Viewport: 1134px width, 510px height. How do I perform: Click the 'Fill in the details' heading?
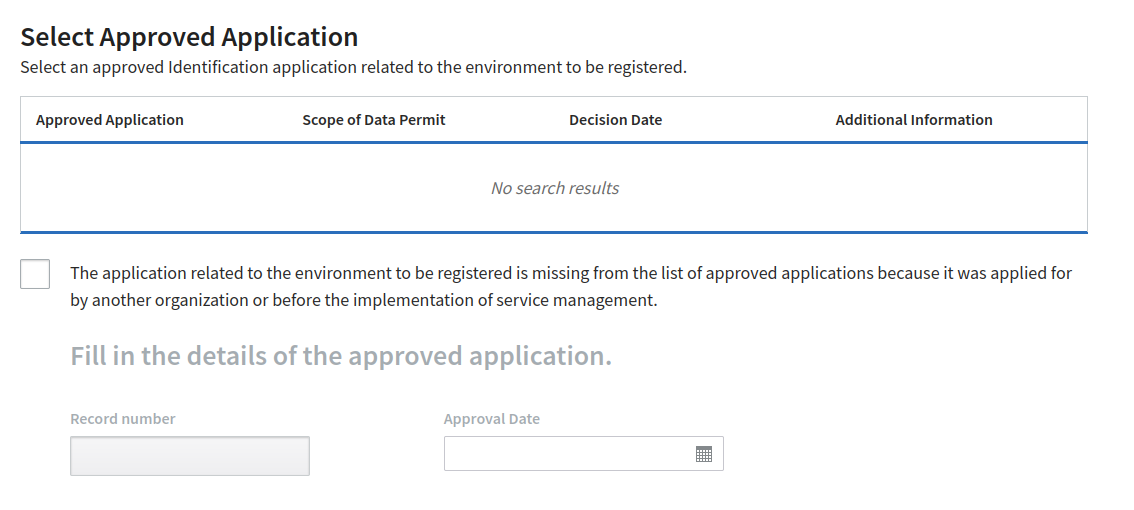[340, 356]
